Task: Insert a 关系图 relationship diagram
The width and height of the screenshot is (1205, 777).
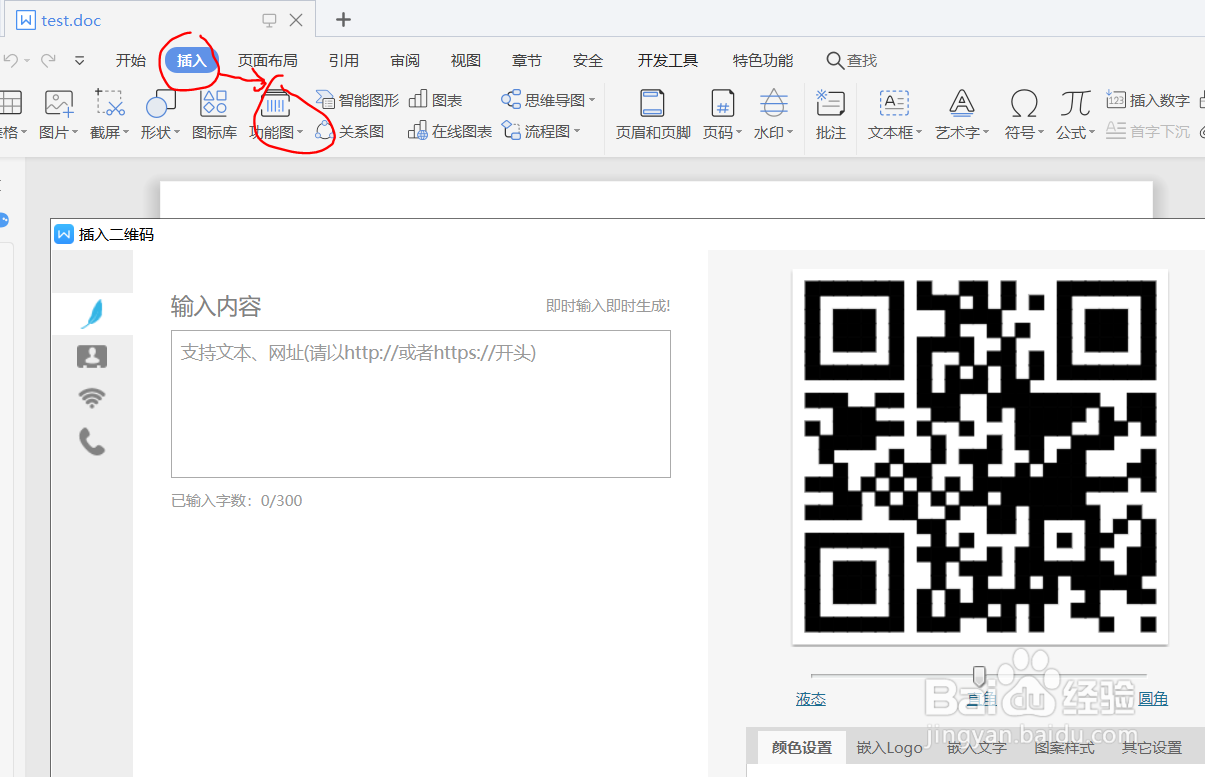Action: (x=349, y=131)
